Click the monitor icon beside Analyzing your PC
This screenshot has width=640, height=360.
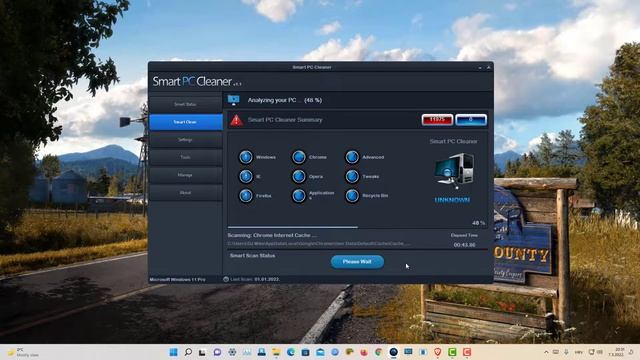[233, 100]
